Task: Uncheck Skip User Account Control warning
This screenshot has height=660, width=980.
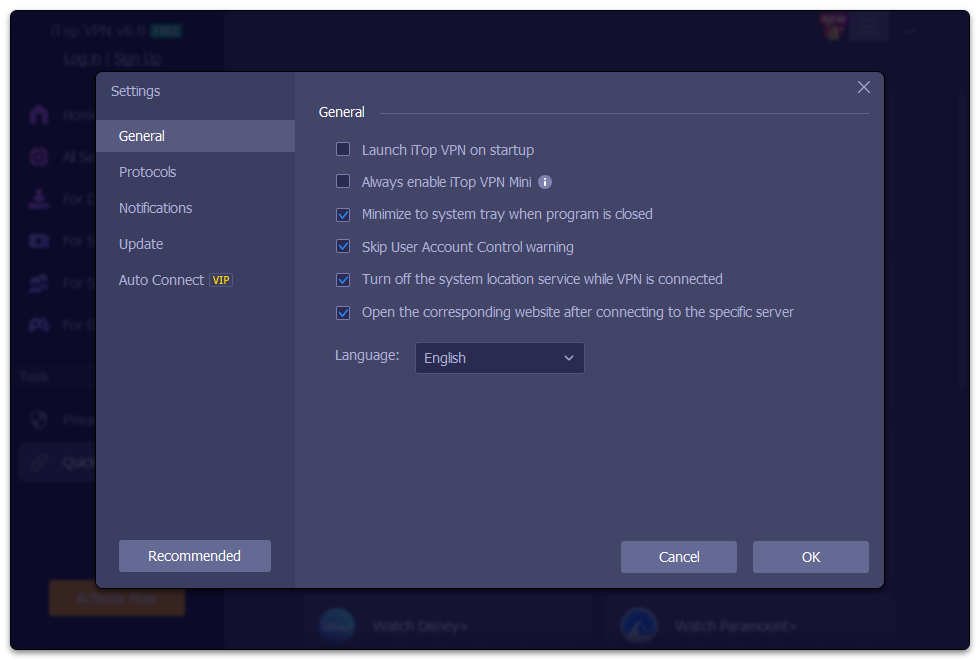Action: coord(343,246)
